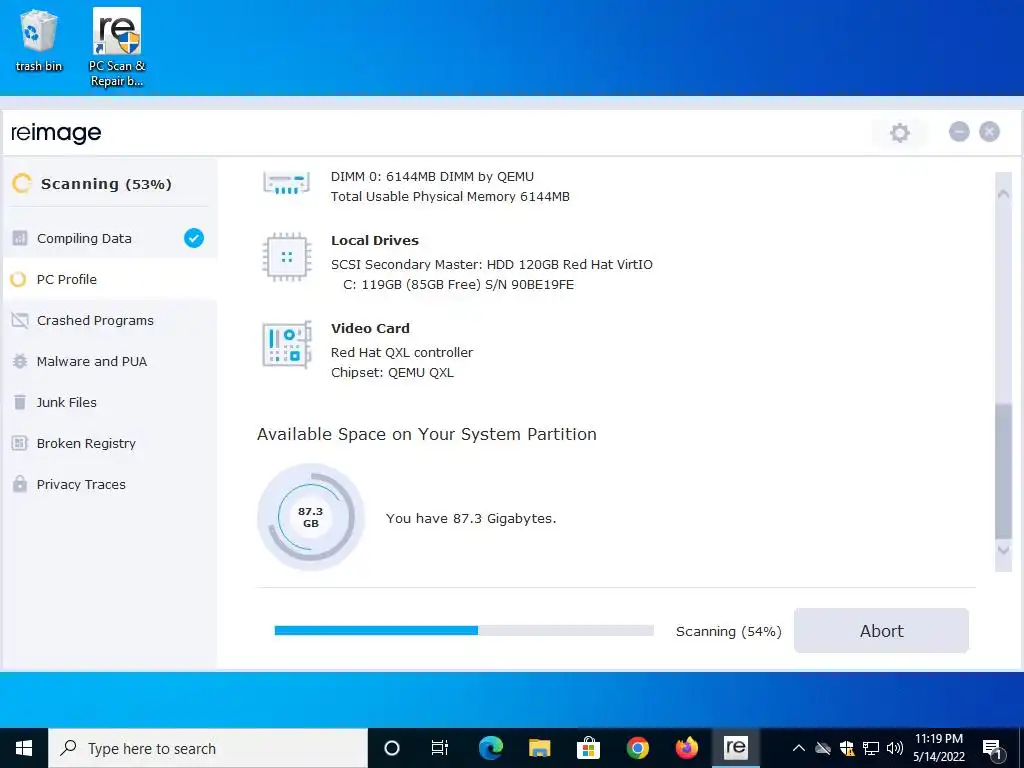Click the Local Drives heading

coord(375,240)
